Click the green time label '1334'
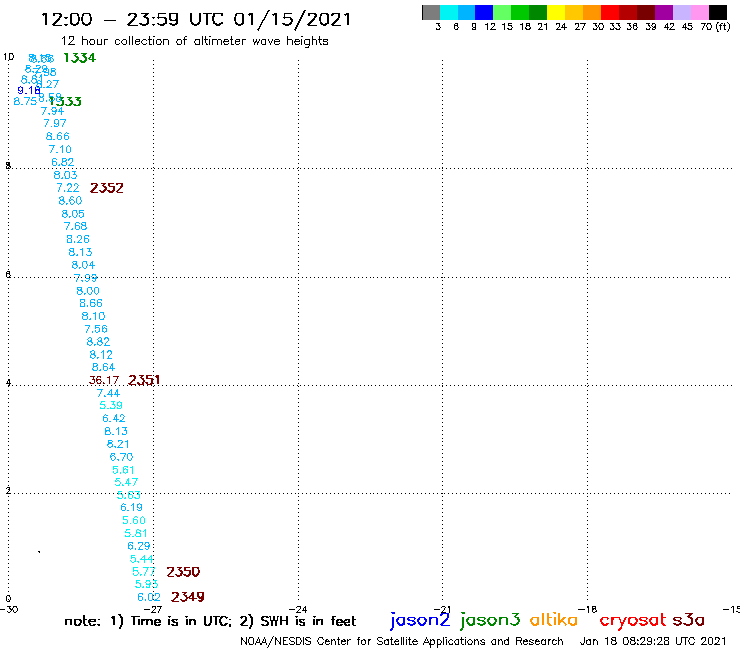This screenshot has width=740, height=650. pyautogui.click(x=79, y=58)
